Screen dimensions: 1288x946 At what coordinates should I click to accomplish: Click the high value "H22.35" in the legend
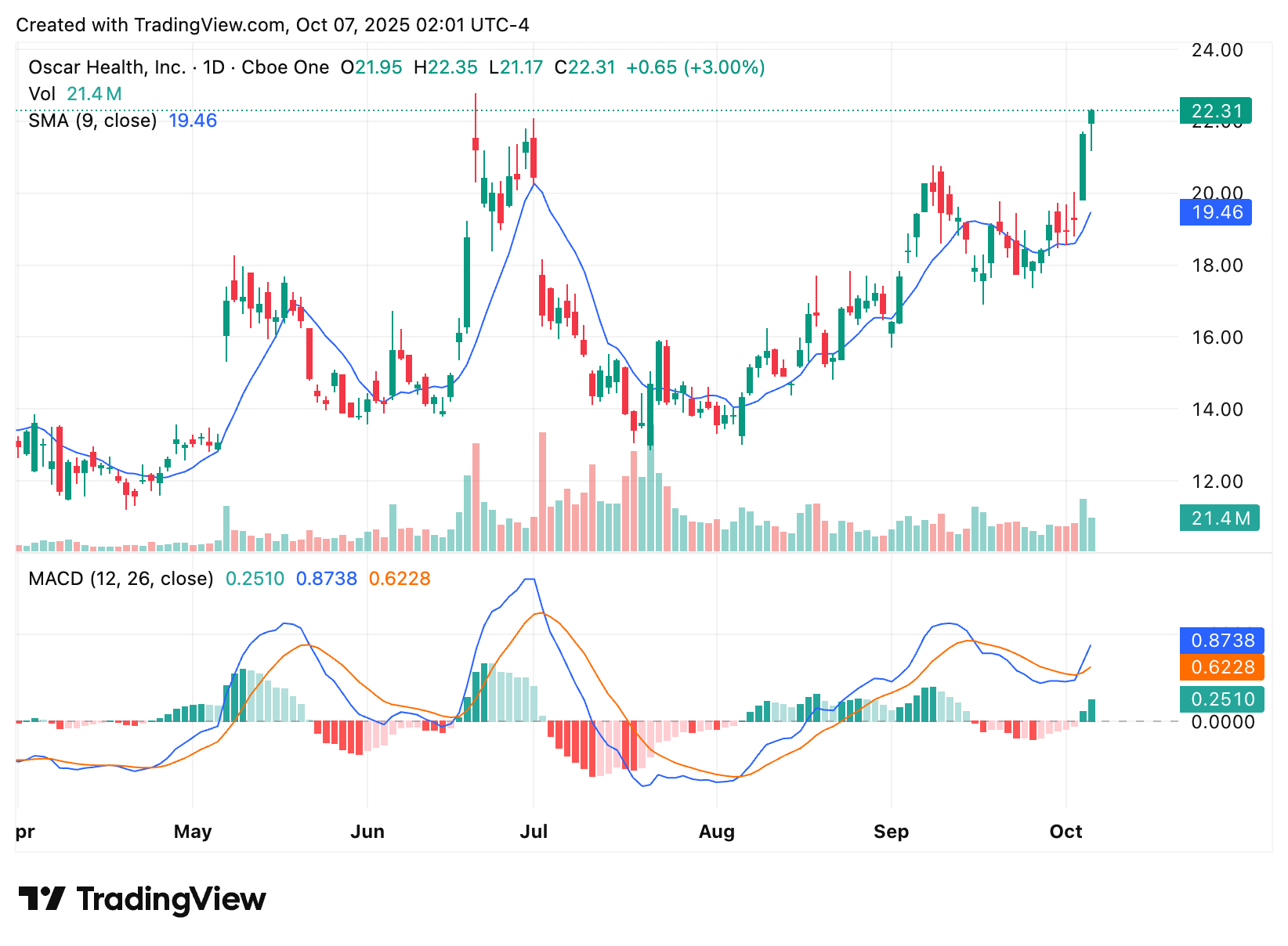coord(446,67)
